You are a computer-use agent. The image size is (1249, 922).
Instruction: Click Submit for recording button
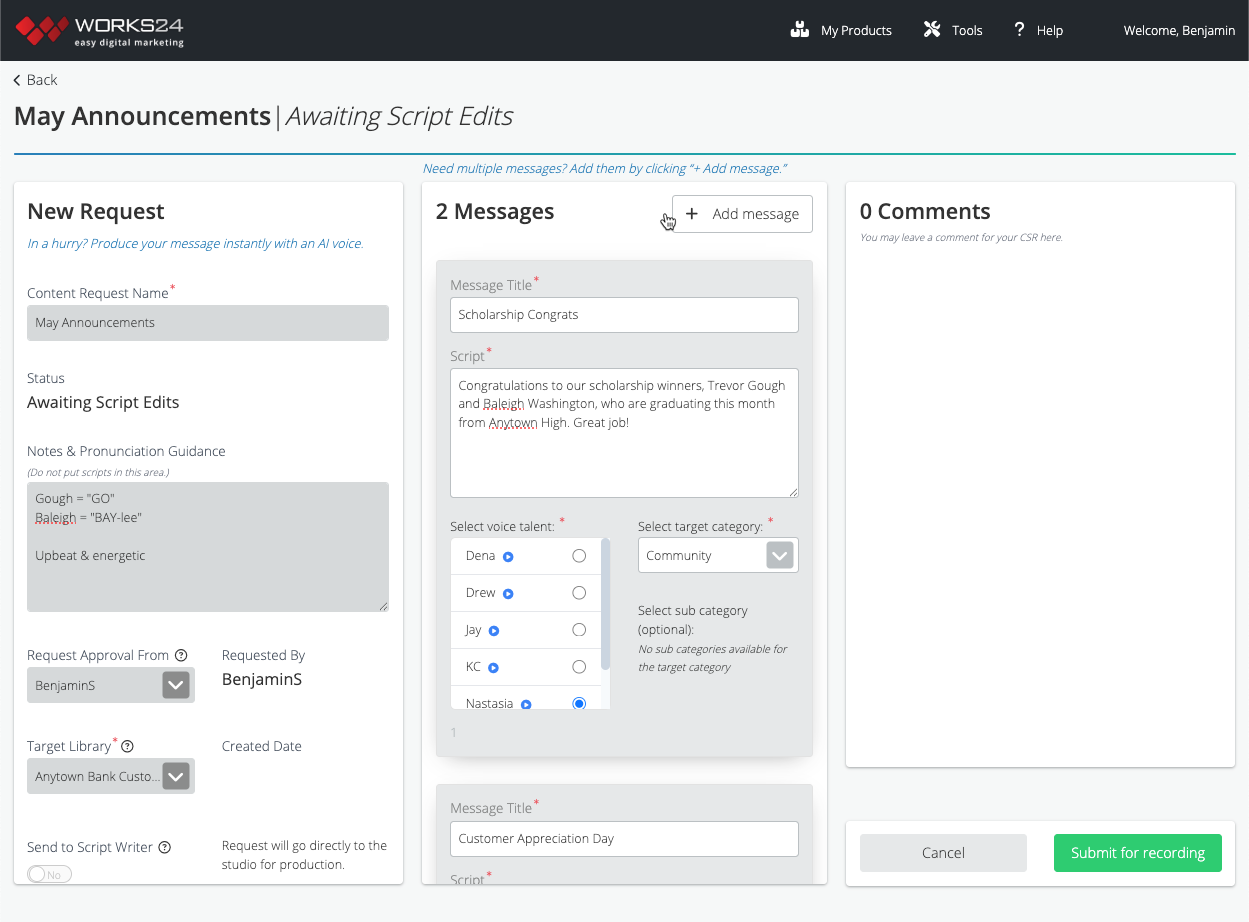(1138, 853)
